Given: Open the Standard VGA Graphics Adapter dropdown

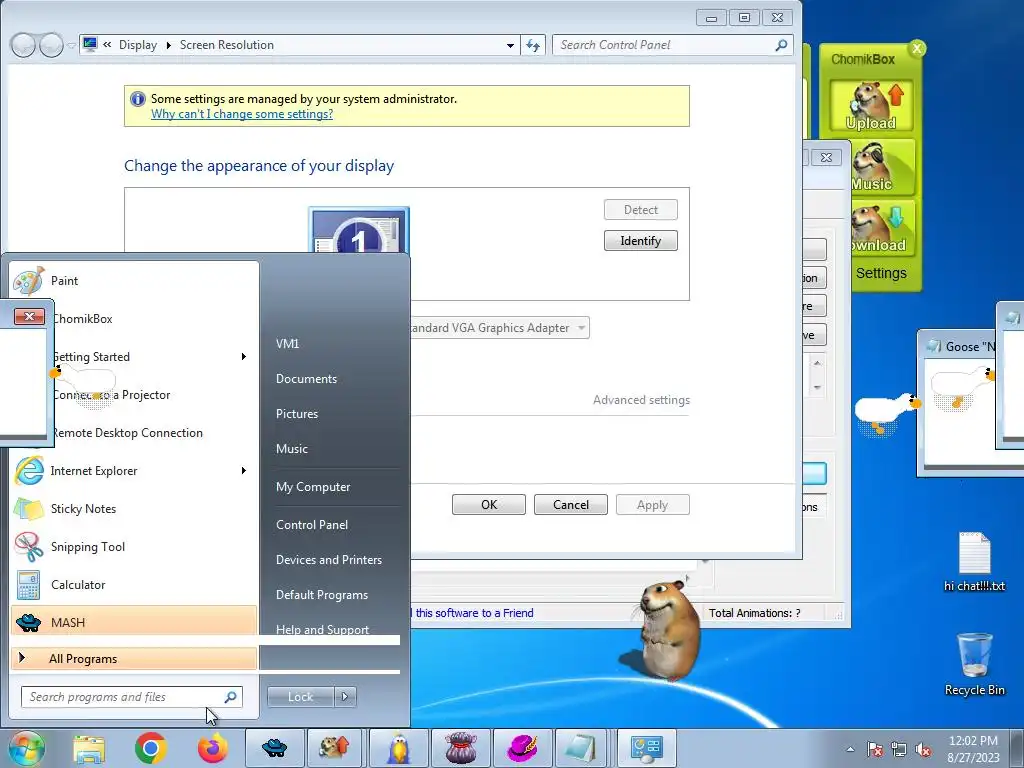Looking at the screenshot, I should (500, 328).
